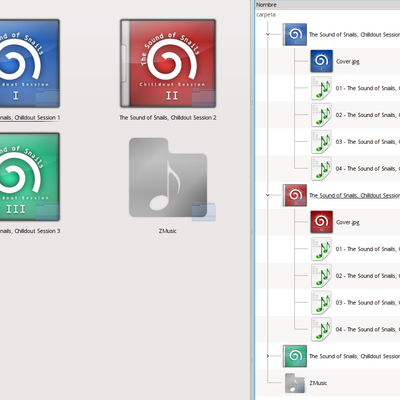The height and width of the screenshot is (400, 400).
Task: Select track 03 audio icon under the red album
Action: pos(321,303)
